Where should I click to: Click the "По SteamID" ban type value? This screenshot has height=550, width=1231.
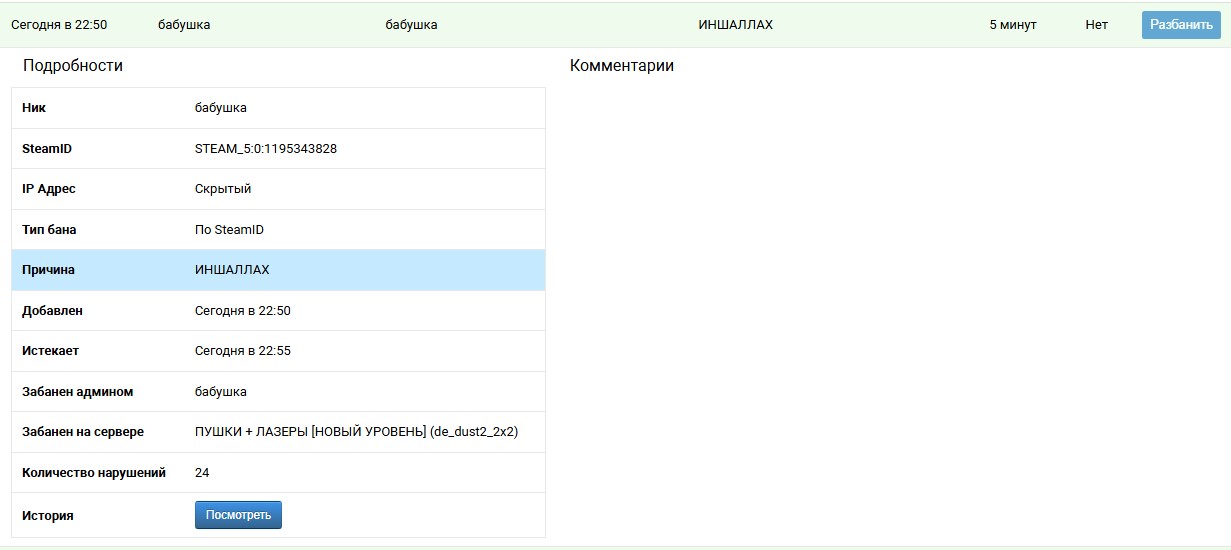coord(229,230)
